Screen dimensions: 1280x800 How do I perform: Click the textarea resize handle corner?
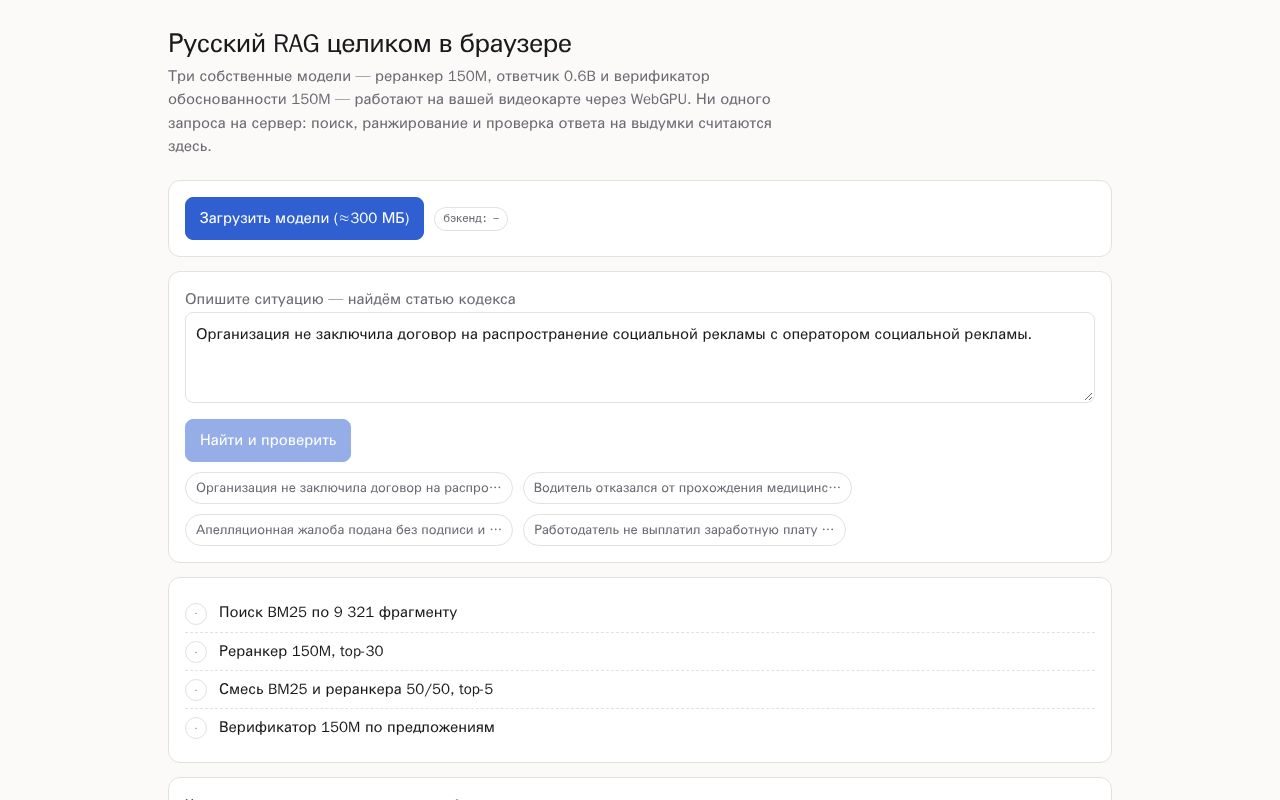click(1088, 396)
